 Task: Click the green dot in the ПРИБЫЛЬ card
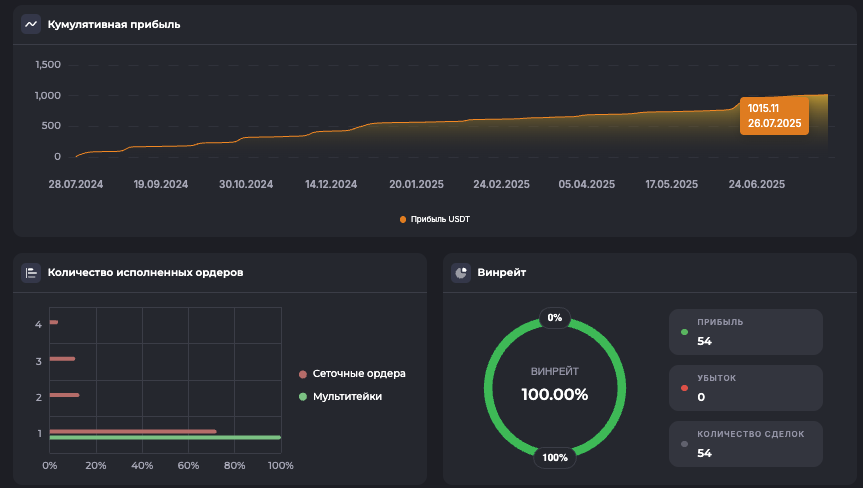coord(684,332)
